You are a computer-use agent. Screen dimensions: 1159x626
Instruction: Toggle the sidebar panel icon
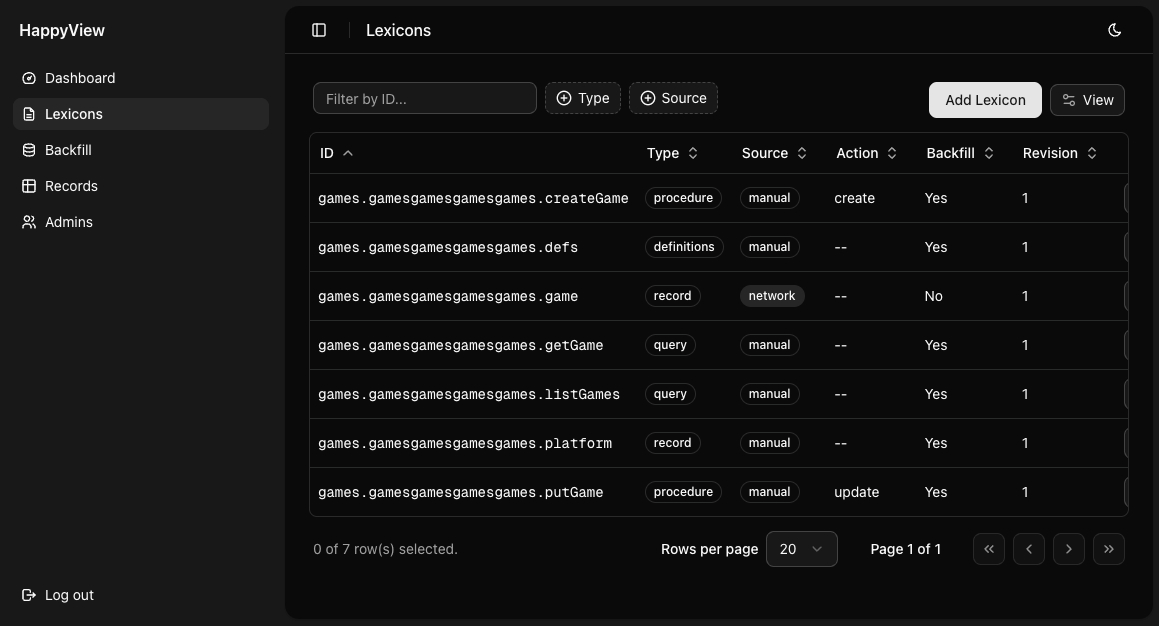pyautogui.click(x=319, y=30)
